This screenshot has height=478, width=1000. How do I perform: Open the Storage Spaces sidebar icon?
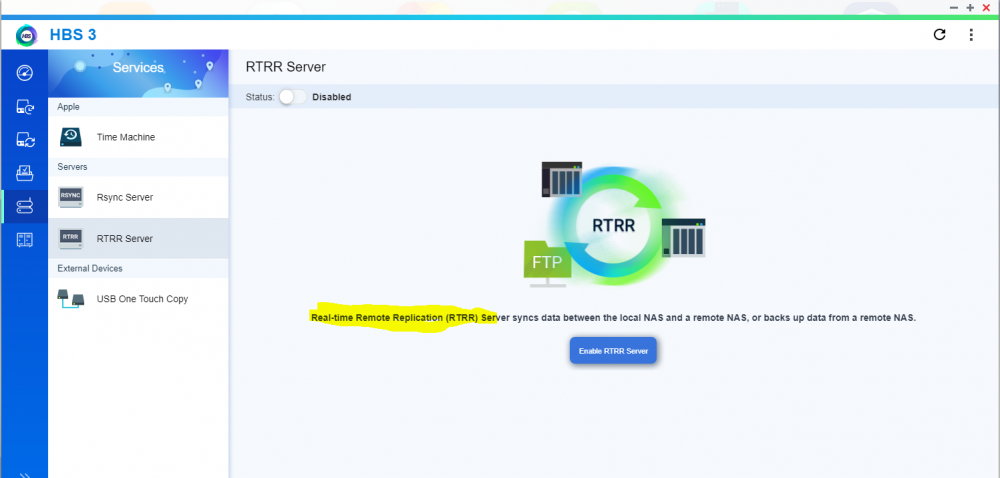click(x=24, y=240)
